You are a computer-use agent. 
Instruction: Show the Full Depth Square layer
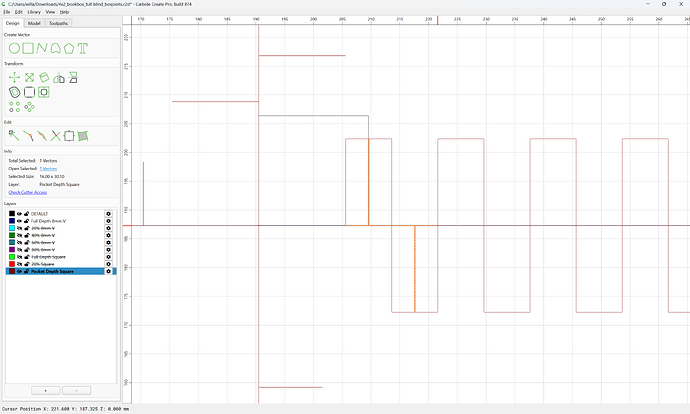(x=19, y=257)
